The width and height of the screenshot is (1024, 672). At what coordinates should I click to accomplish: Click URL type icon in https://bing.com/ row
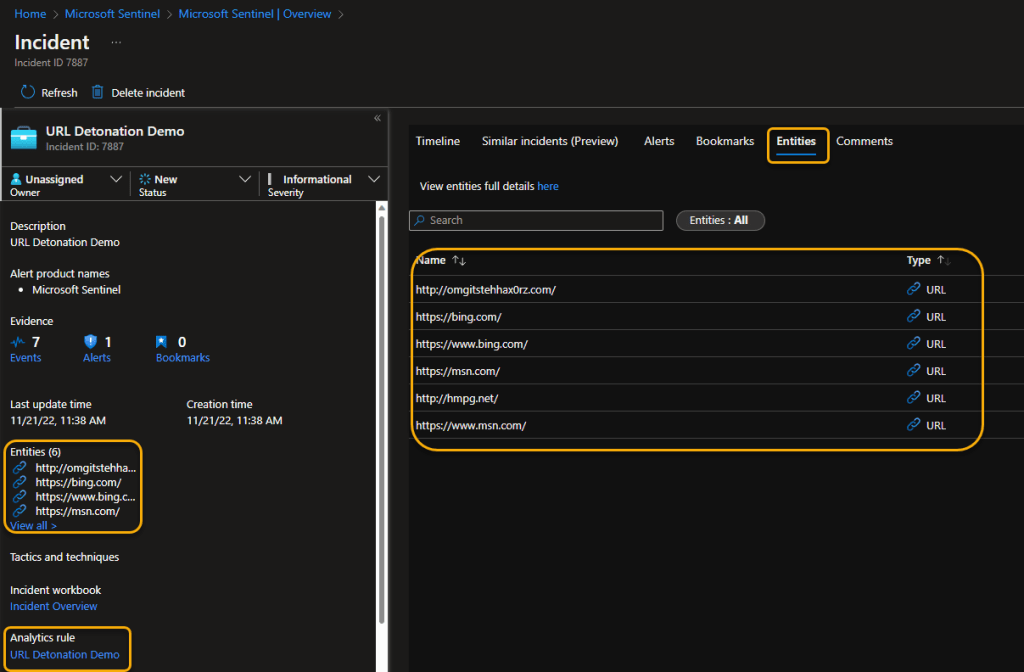[914, 316]
